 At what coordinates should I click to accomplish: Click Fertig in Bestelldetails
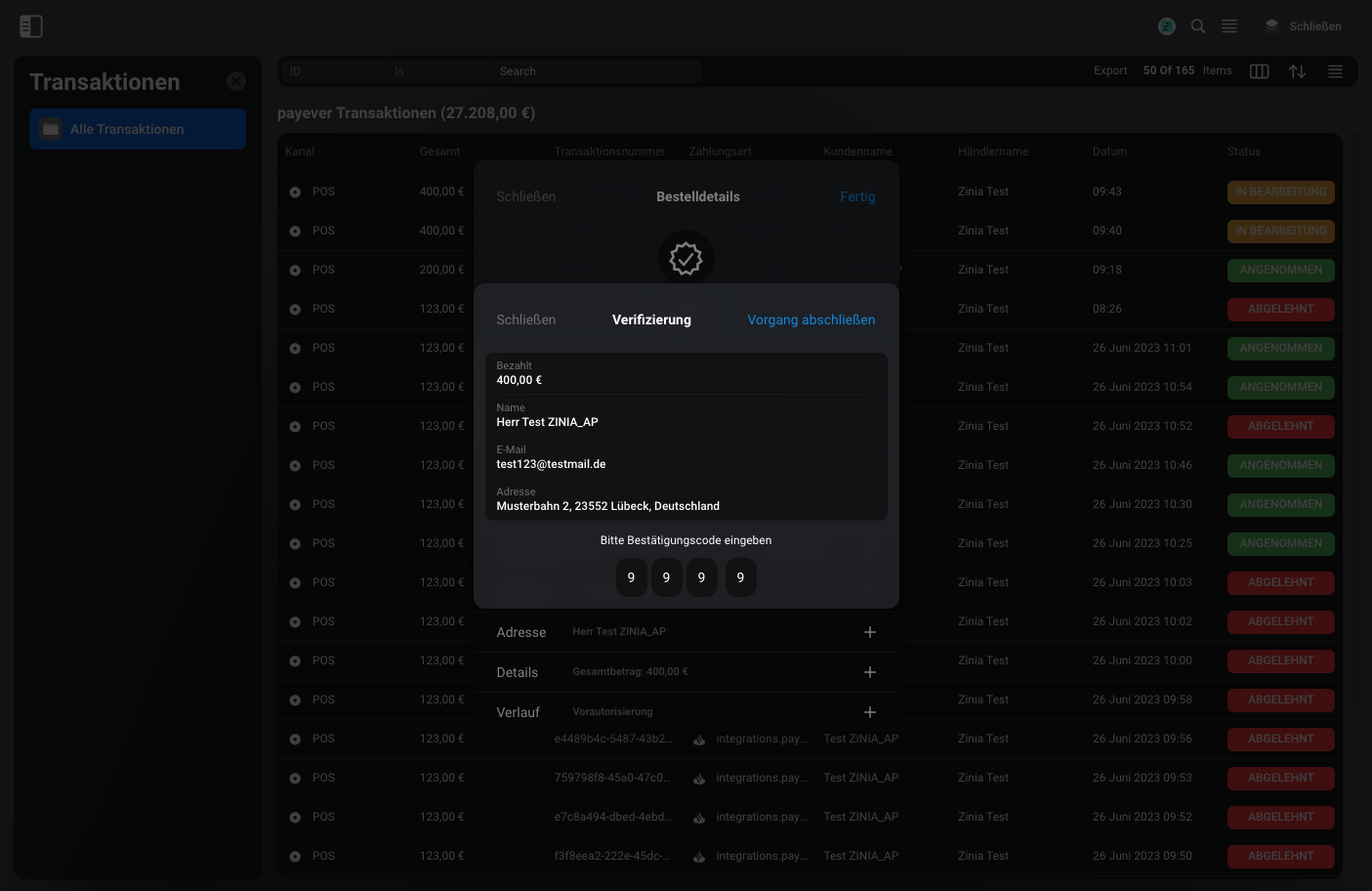tap(857, 196)
